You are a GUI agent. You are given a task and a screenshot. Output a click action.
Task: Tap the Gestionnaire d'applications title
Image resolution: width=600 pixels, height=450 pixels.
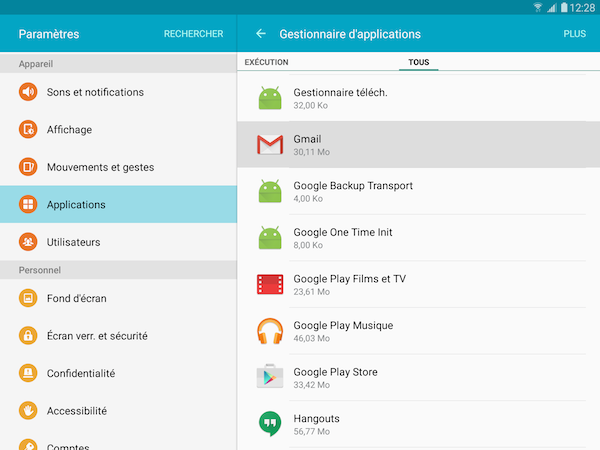[x=350, y=34]
